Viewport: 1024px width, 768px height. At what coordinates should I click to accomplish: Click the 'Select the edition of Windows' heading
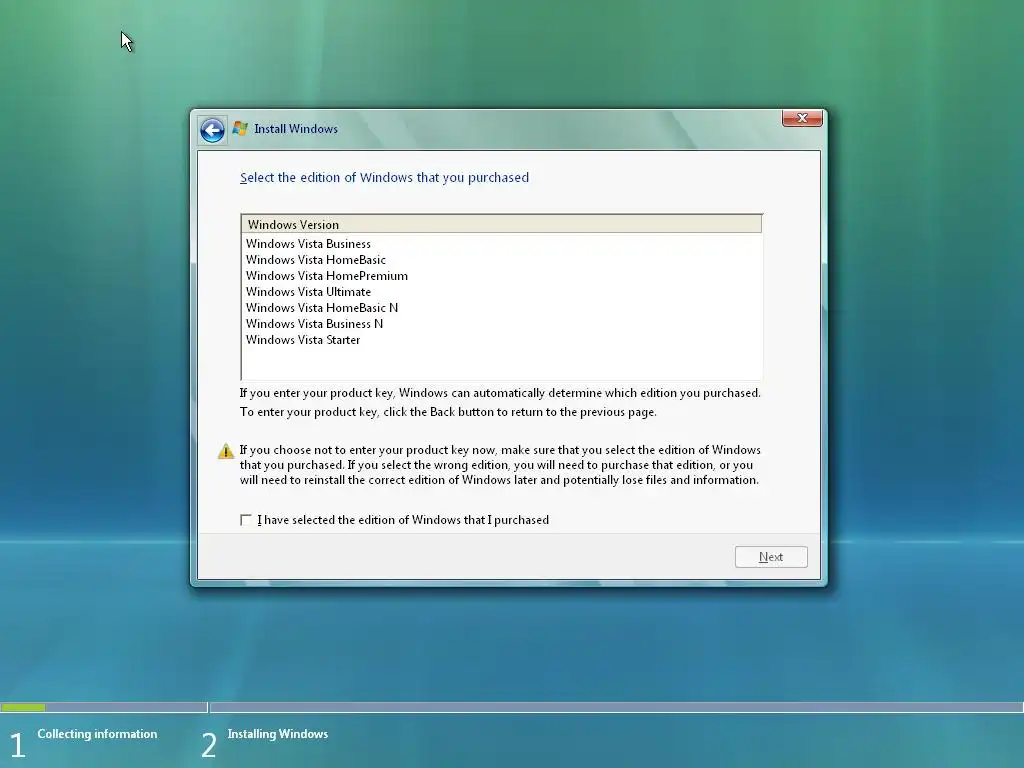[x=384, y=178]
